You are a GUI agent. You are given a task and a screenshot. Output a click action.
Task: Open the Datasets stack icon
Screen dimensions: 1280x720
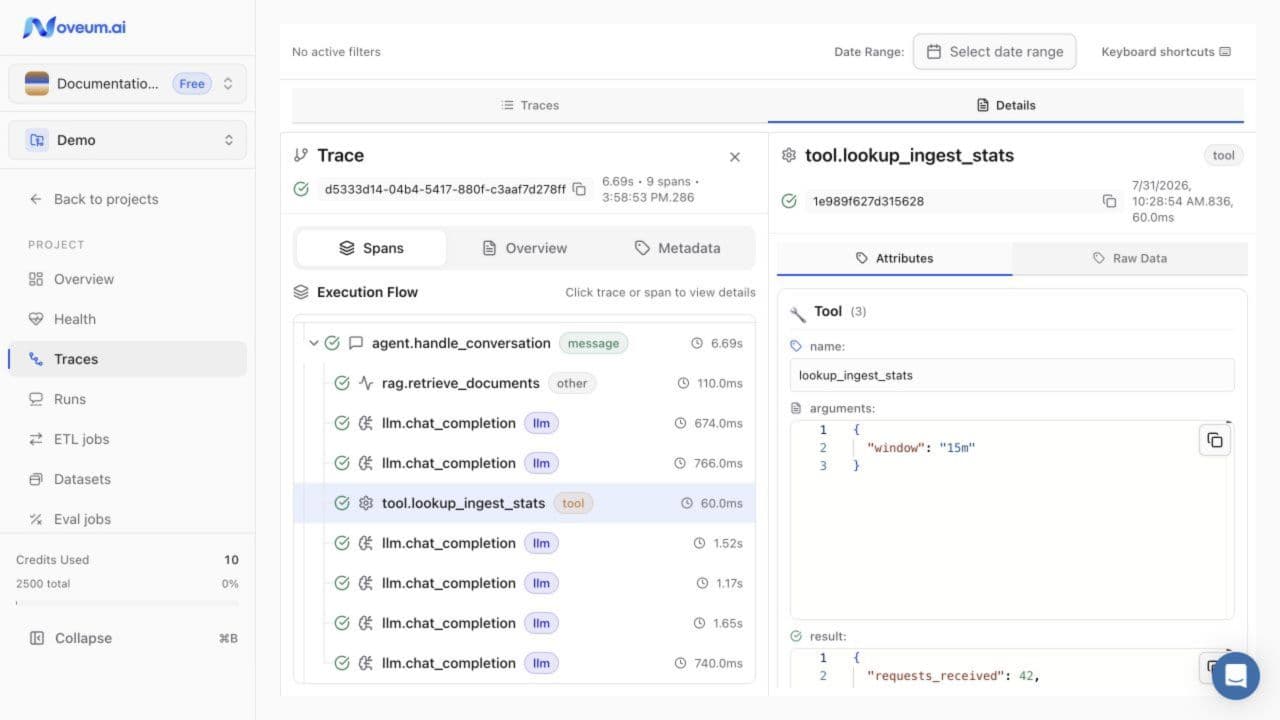(x=36, y=479)
